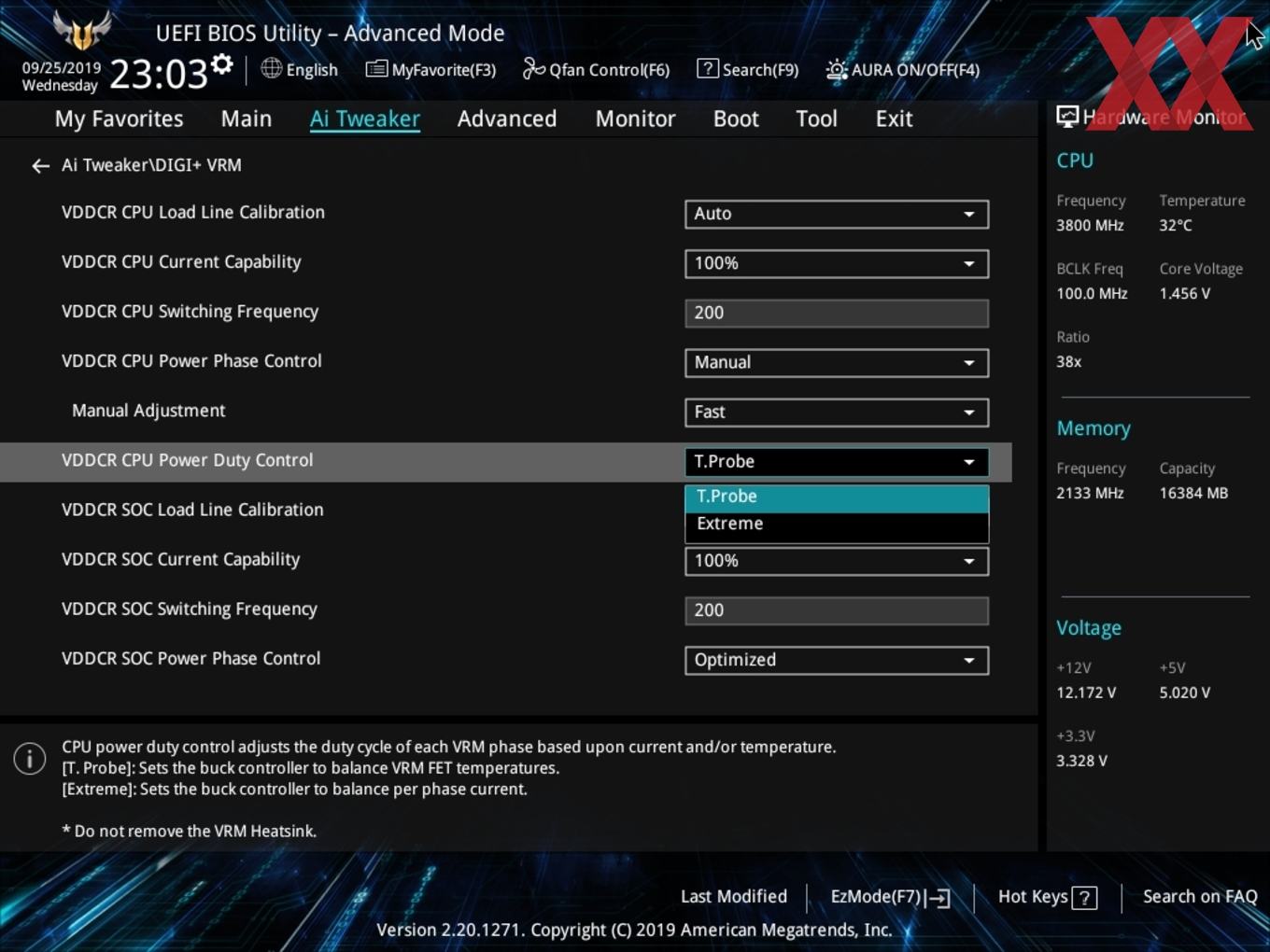Viewport: 1270px width, 952px height.
Task: Expand VDDCR SOC Current Capability dropdown
Action: point(837,561)
